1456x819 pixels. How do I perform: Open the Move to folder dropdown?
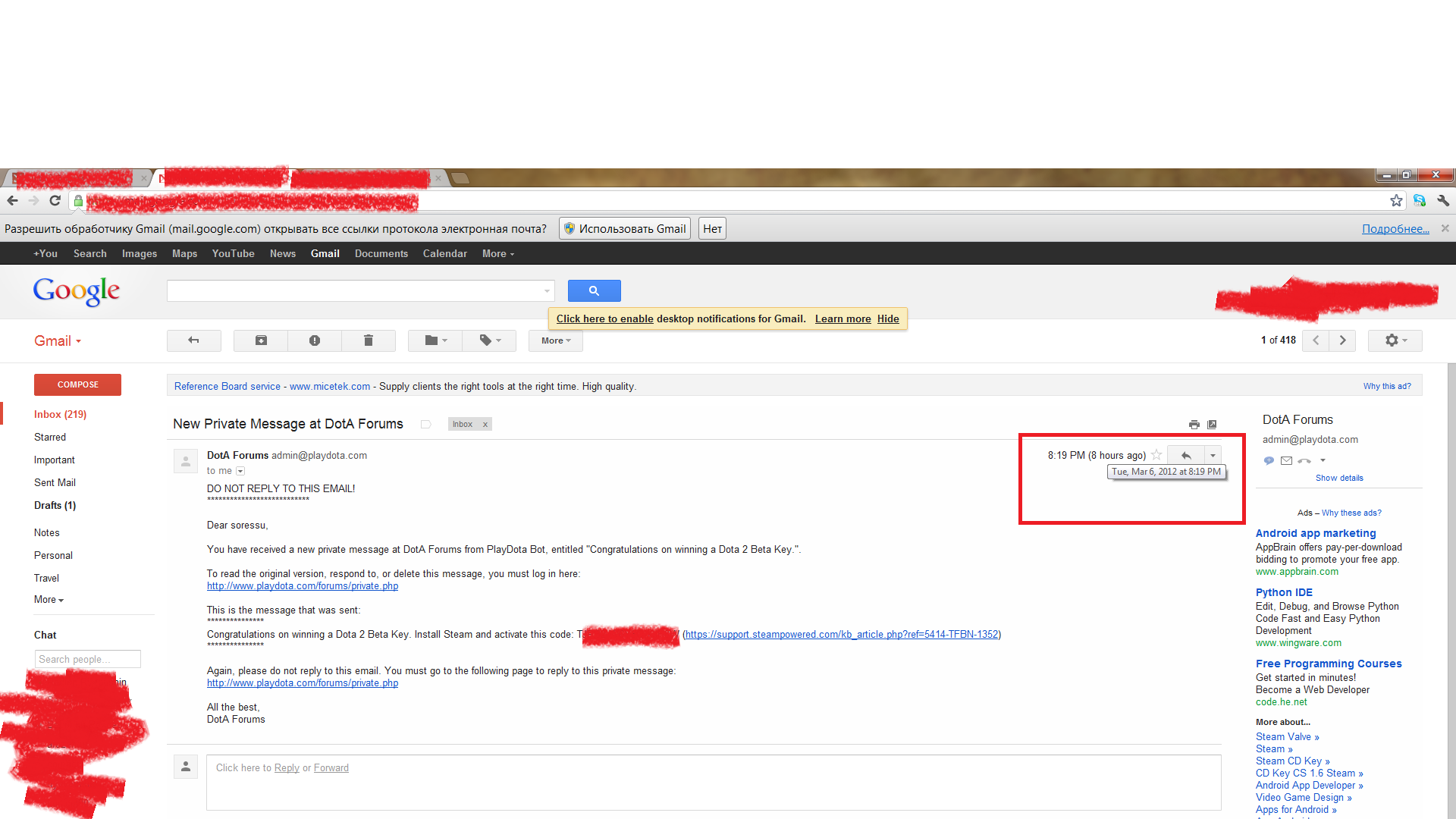point(436,340)
